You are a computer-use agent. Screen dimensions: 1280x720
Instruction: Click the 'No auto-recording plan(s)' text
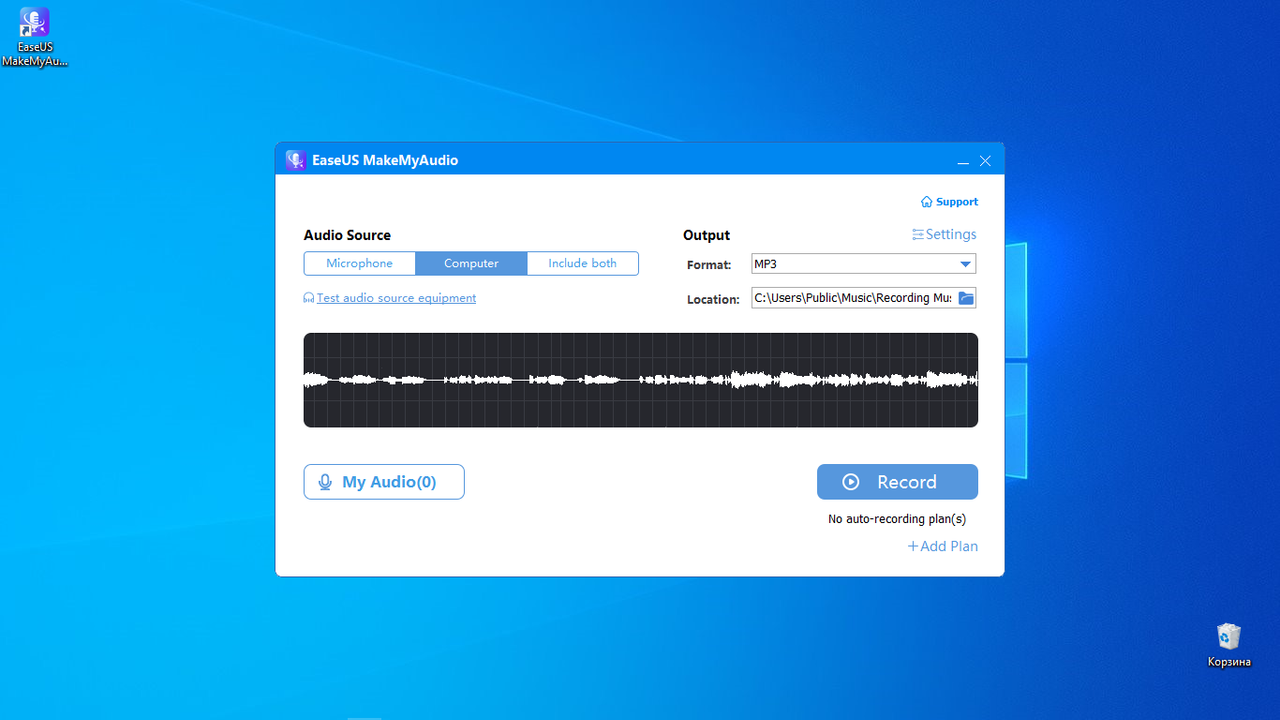click(x=897, y=519)
